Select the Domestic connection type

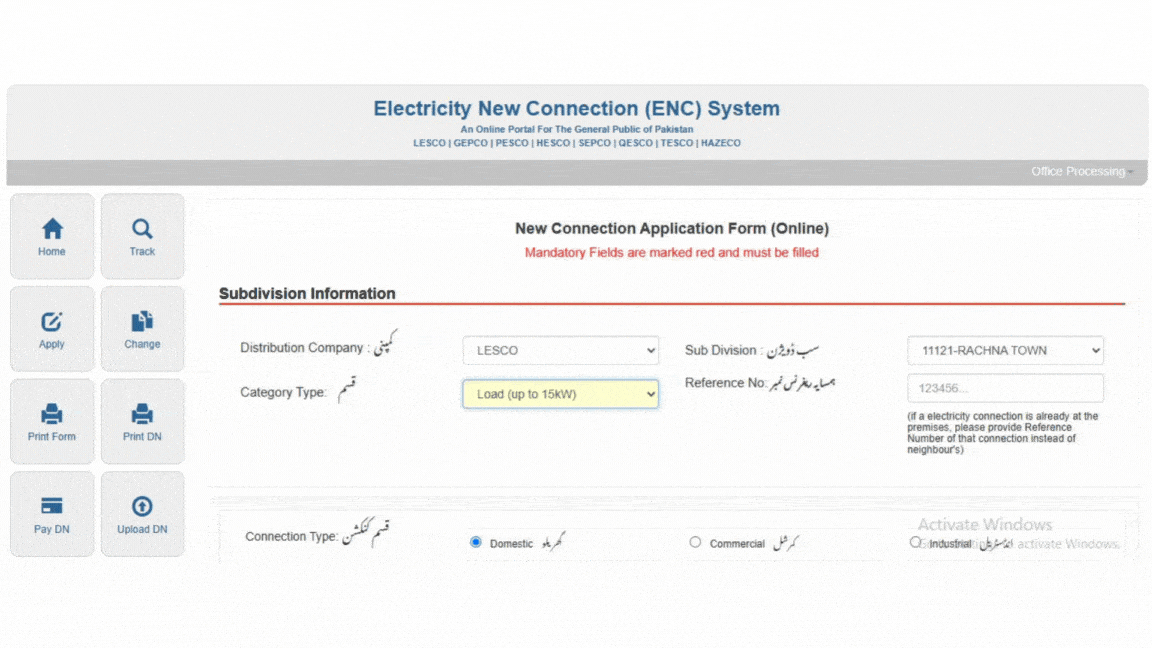475,541
